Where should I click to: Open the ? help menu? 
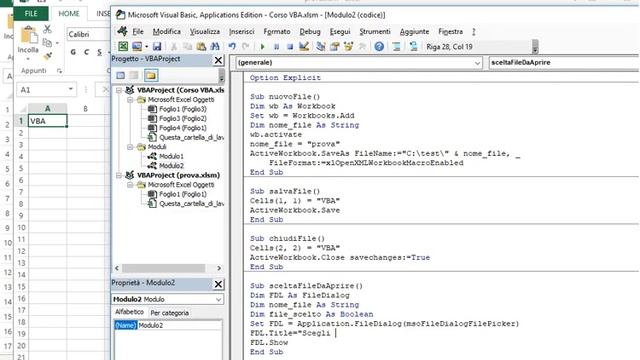pyautogui.click(x=473, y=31)
